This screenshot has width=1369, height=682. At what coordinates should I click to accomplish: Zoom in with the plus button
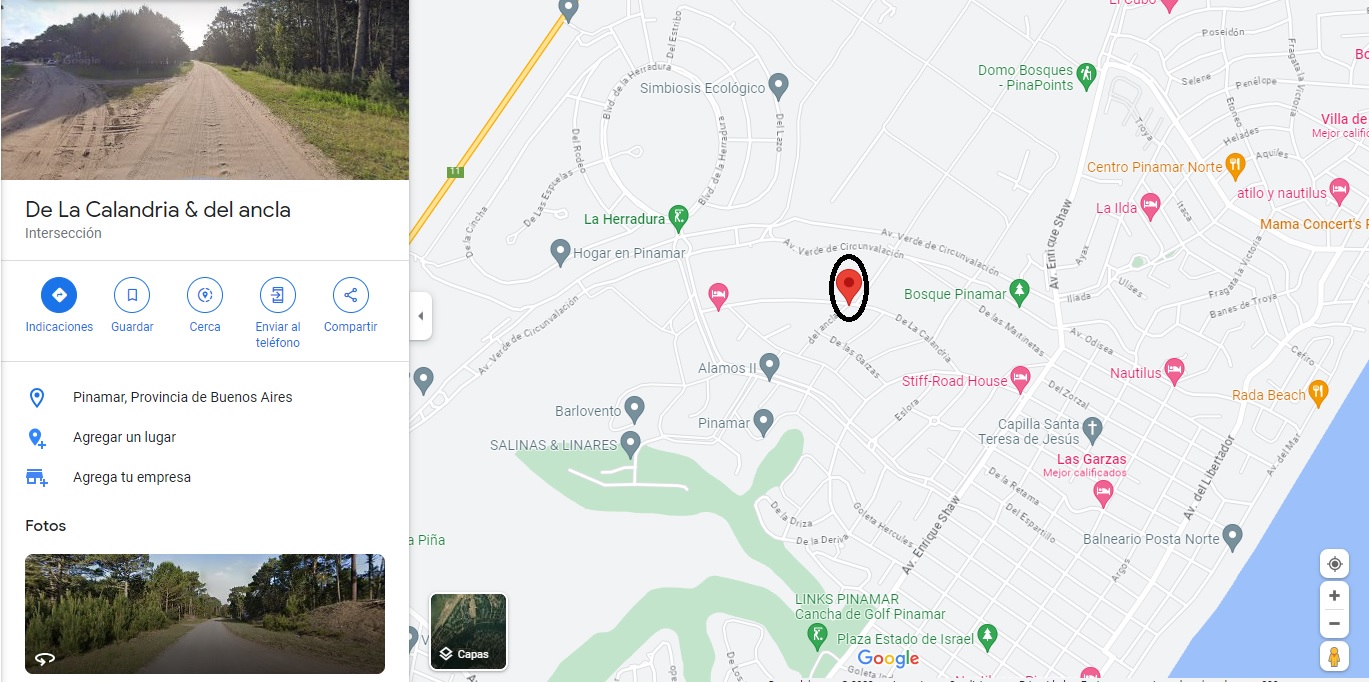point(1334,595)
